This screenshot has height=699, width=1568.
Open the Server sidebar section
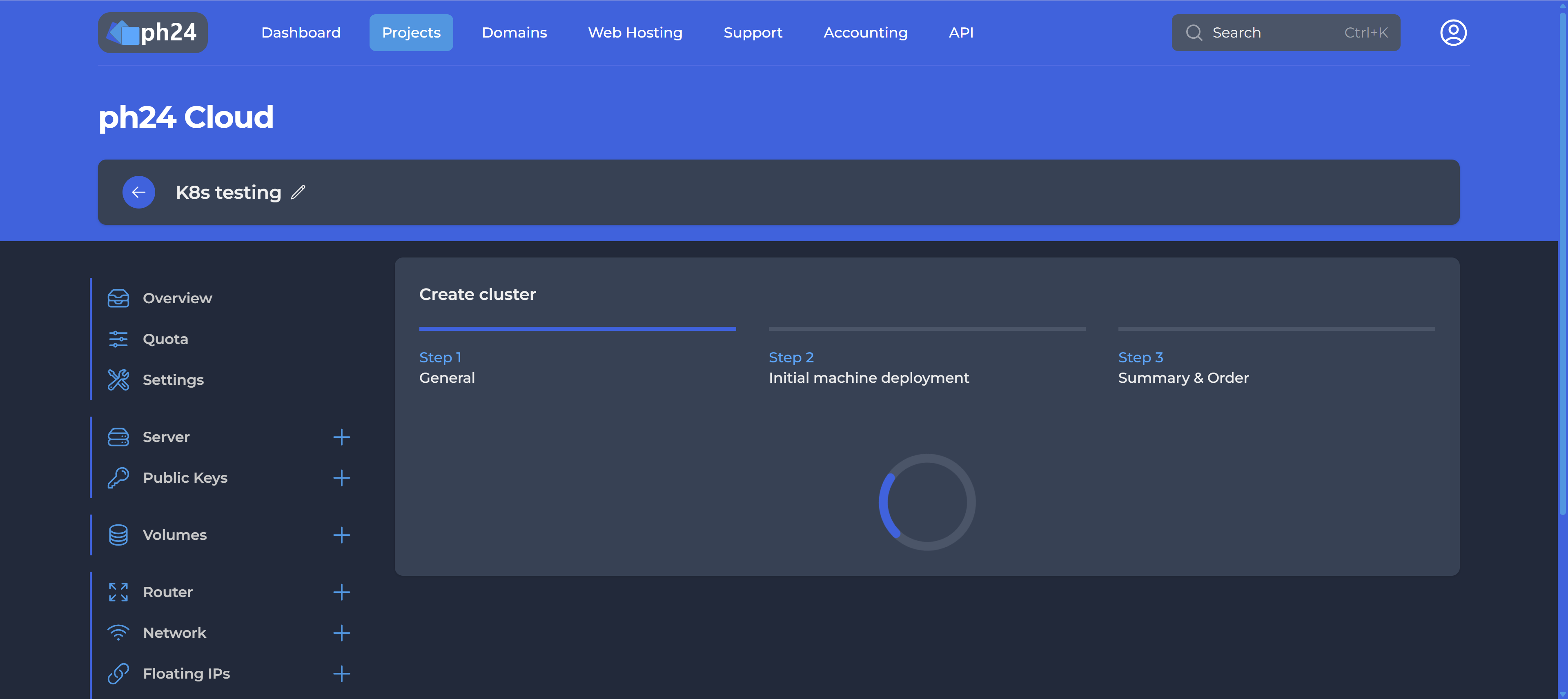165,437
